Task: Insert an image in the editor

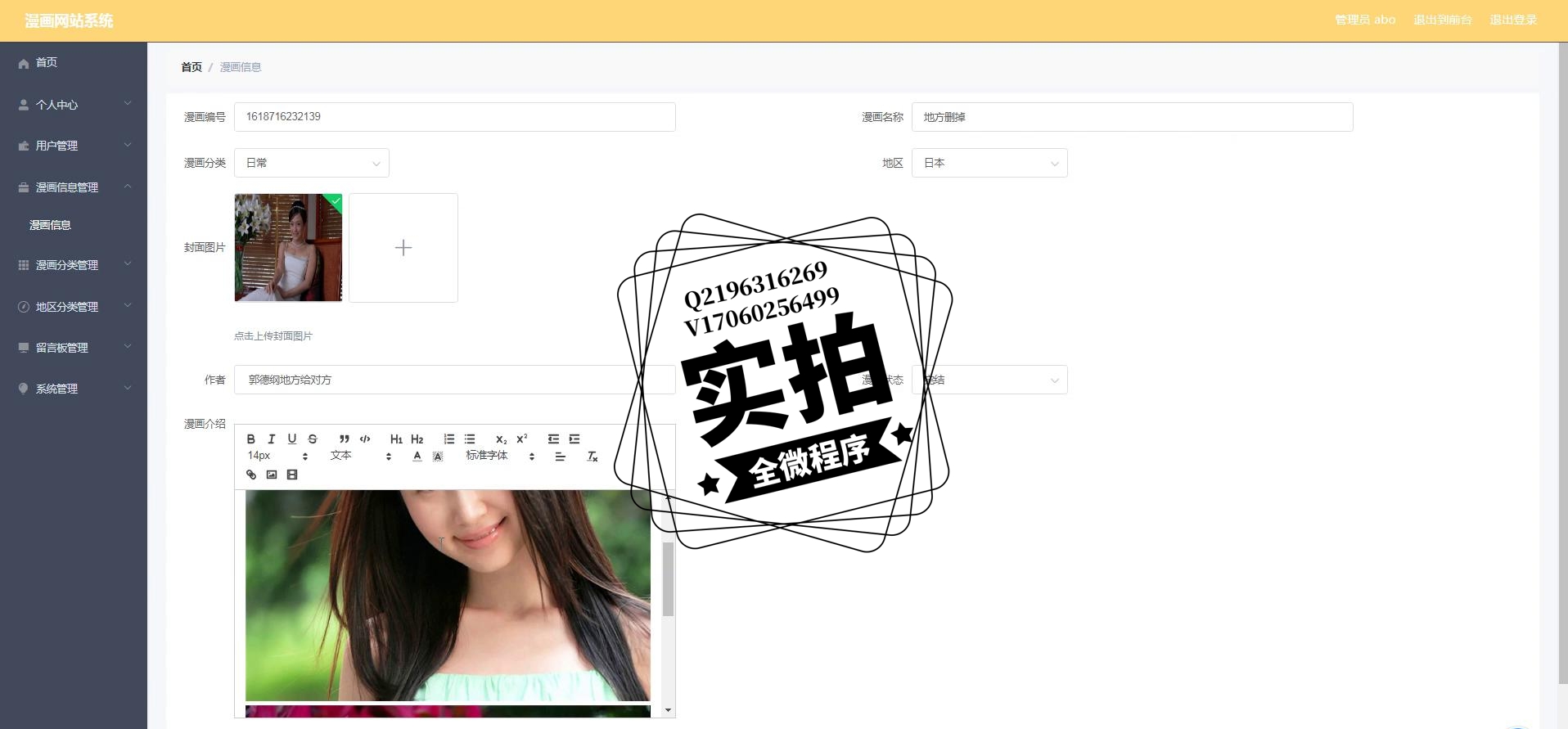Action: tap(272, 475)
